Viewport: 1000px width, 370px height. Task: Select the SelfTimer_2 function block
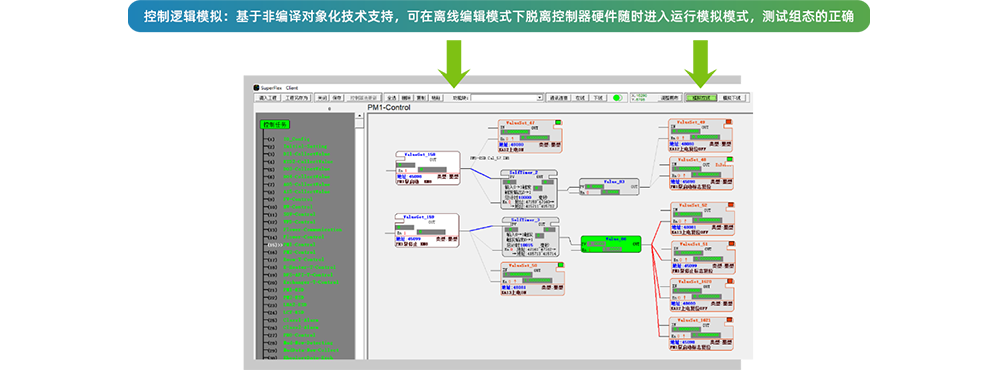coord(529,189)
